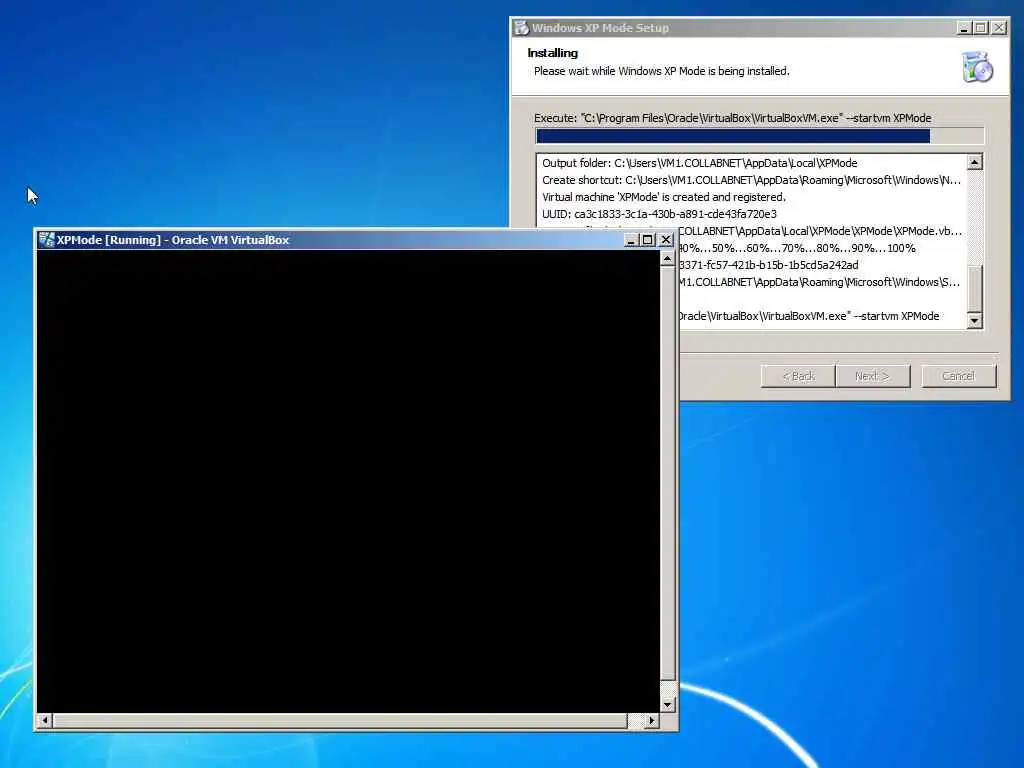Select the log line ending '--startvm XPMode'
1024x768 pixels.
[x=809, y=316]
